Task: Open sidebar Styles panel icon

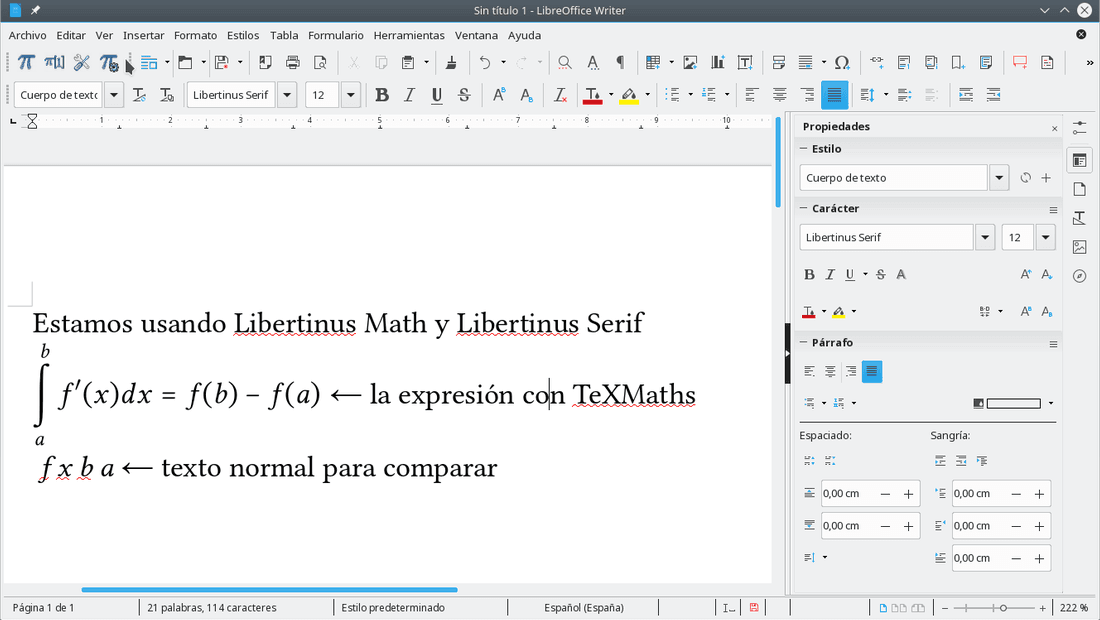Action: coord(1080,218)
